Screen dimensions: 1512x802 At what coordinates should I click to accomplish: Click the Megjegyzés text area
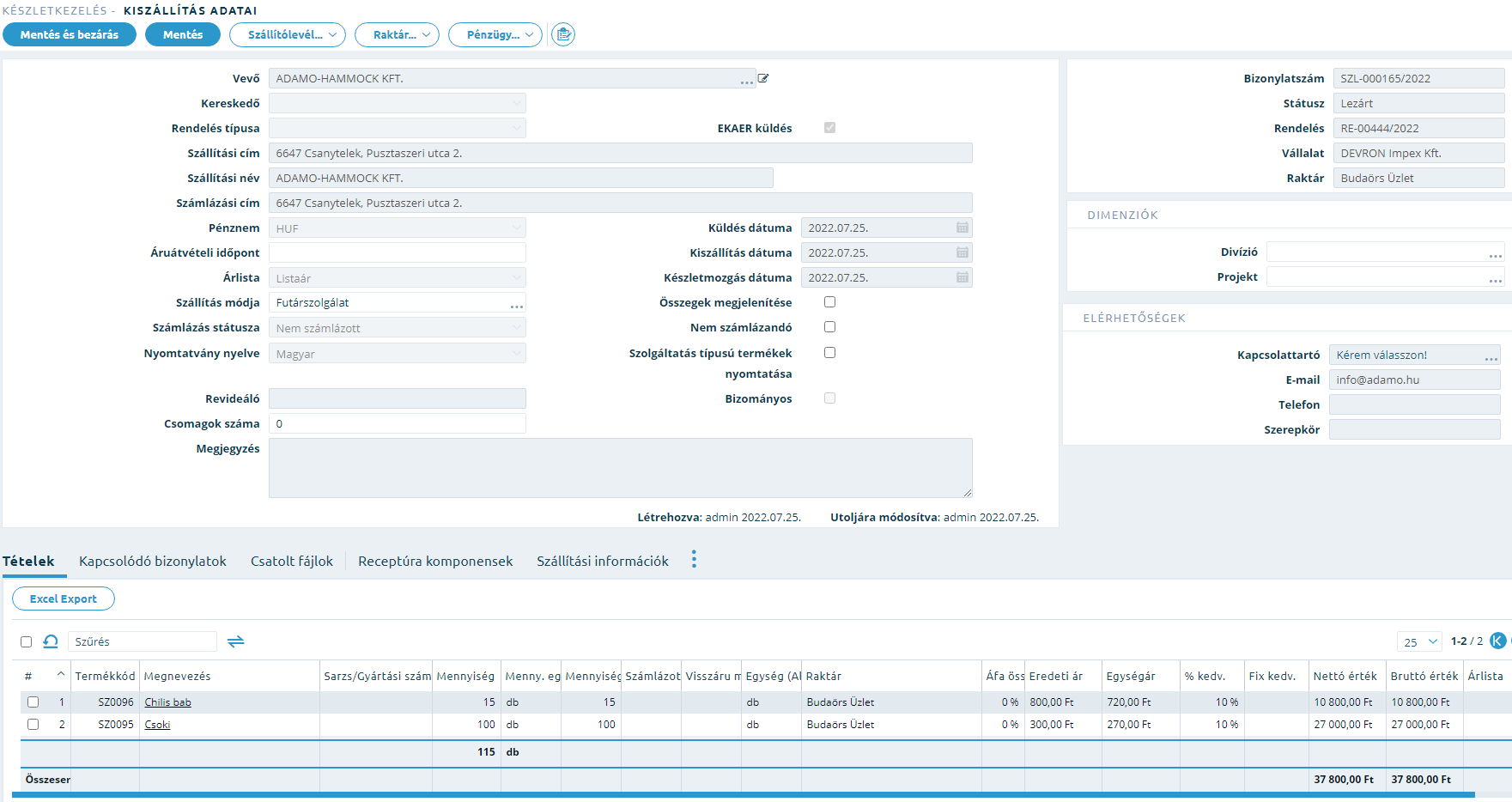tap(621, 468)
